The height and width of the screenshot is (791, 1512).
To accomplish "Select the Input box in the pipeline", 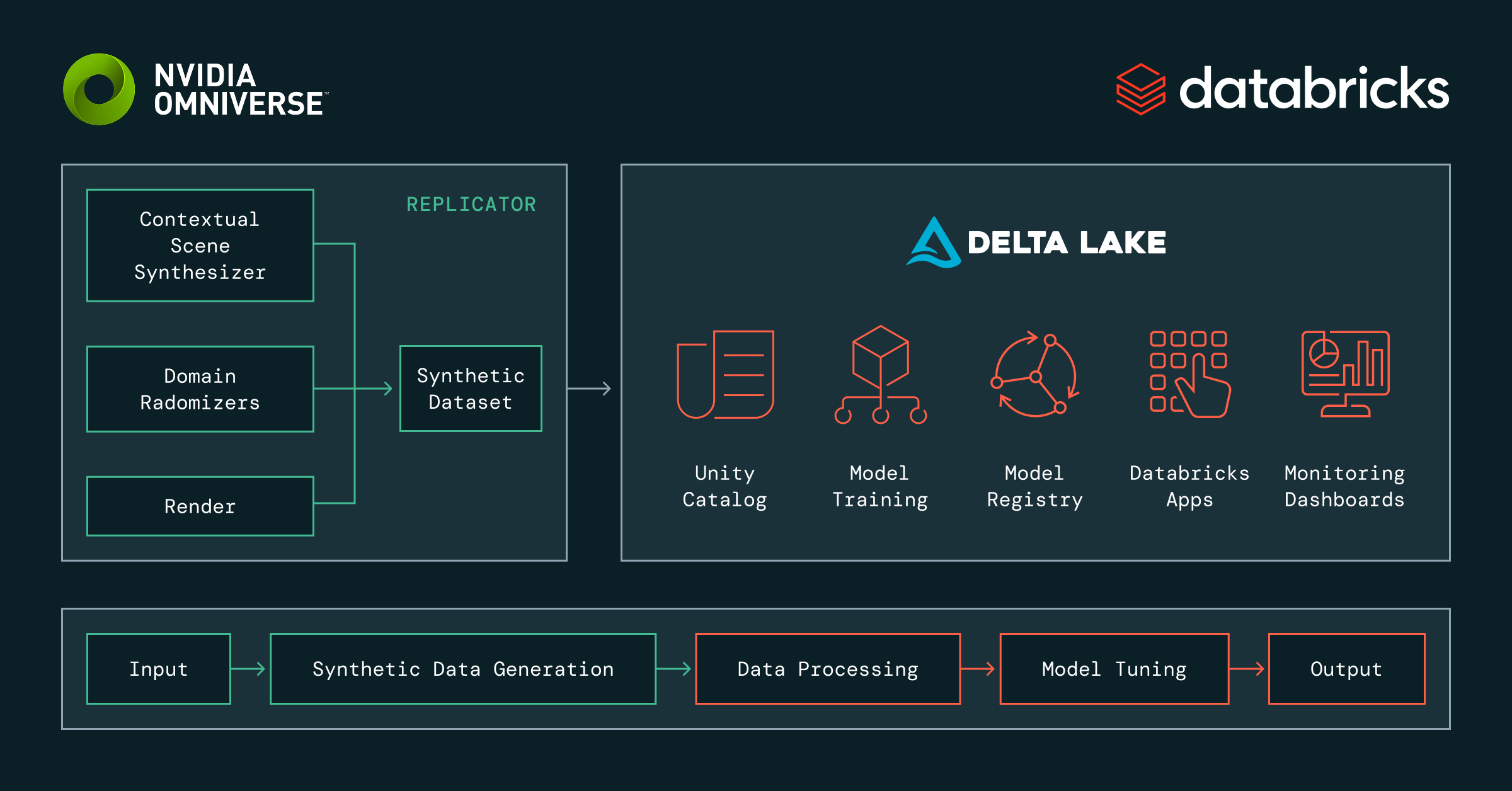I will click(x=159, y=669).
